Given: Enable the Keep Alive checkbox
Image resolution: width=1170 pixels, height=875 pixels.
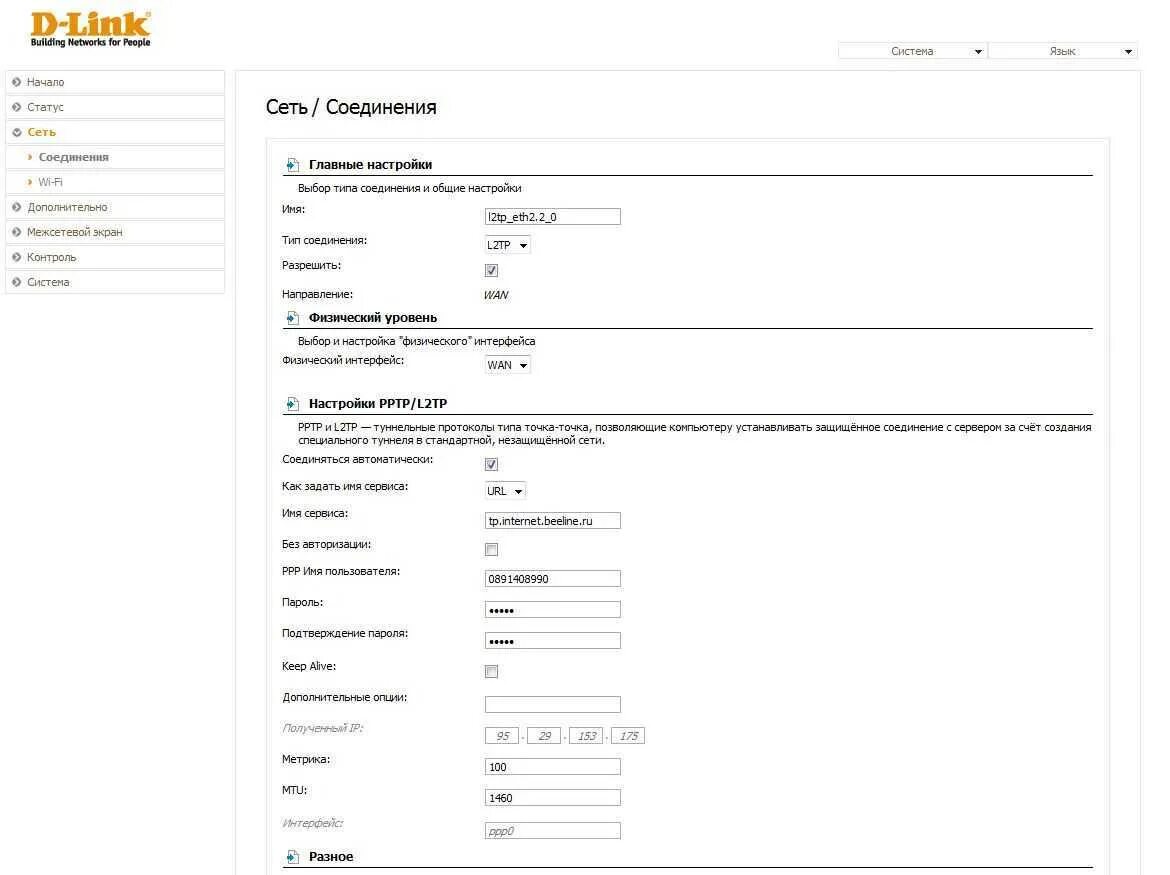Looking at the screenshot, I should click(x=491, y=671).
